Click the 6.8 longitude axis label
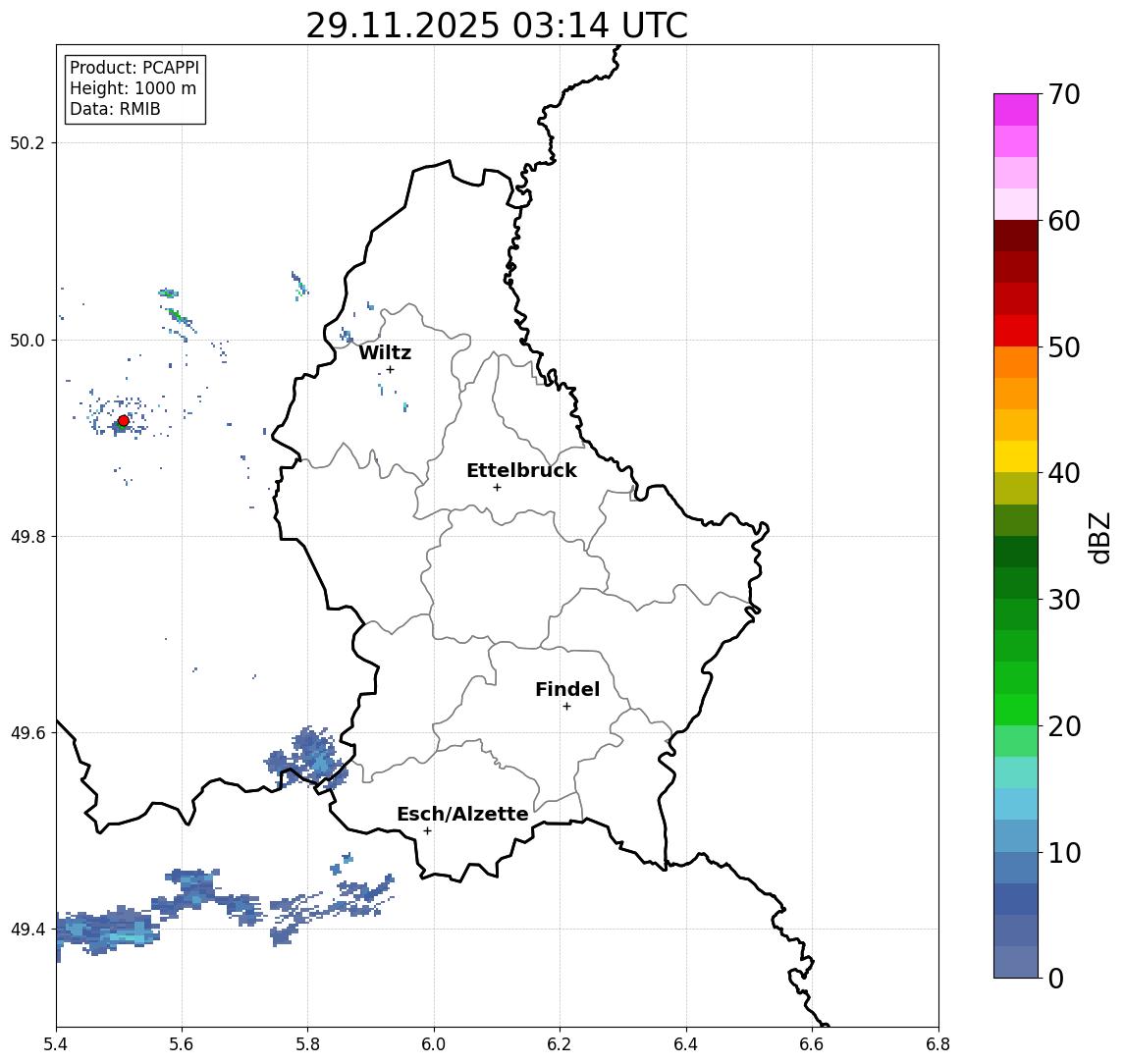 938,1044
